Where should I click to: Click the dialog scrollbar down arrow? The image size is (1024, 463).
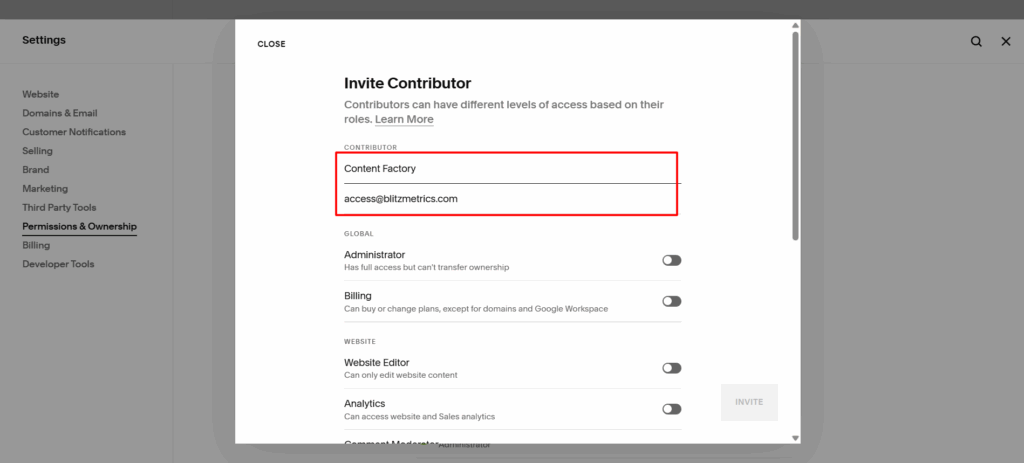(795, 437)
